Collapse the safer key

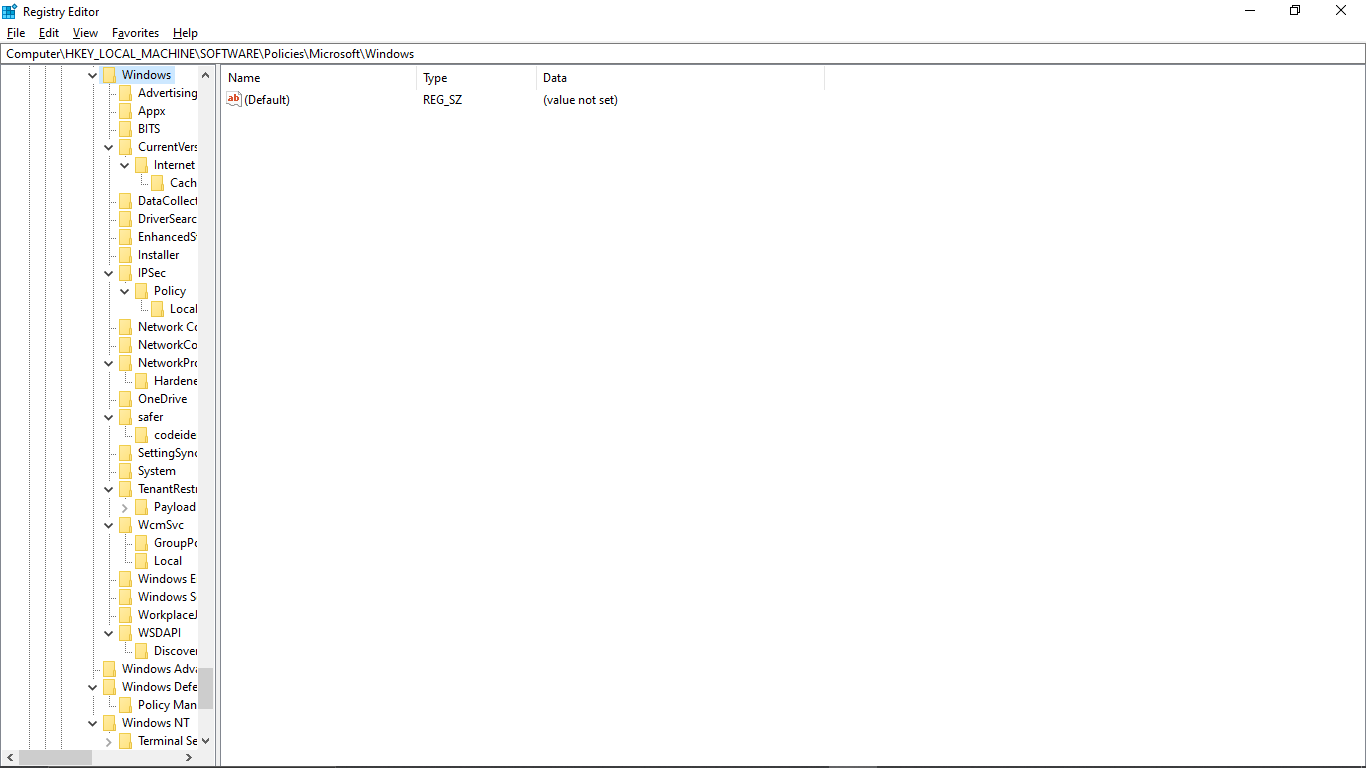tap(109, 417)
